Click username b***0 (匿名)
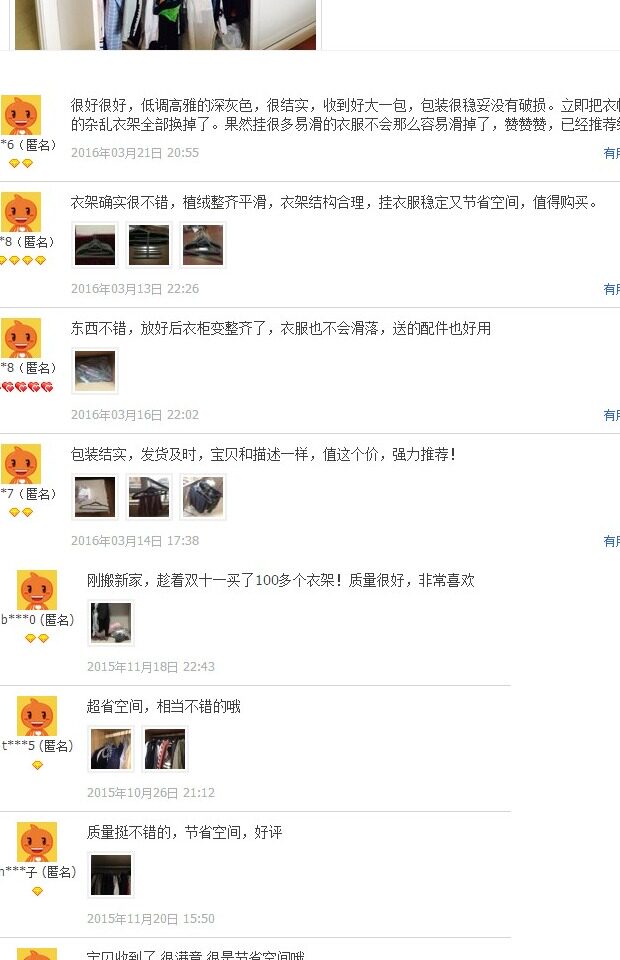The width and height of the screenshot is (620, 960). (x=37, y=620)
